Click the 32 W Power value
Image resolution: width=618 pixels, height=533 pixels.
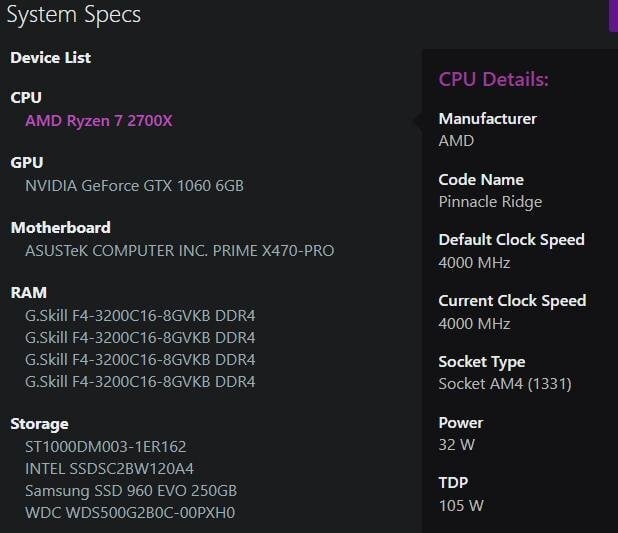coord(457,445)
